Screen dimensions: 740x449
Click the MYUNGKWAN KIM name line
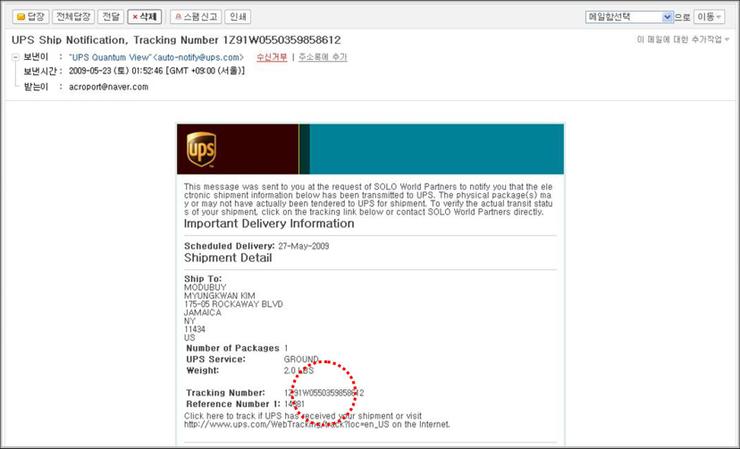pyautogui.click(x=219, y=296)
